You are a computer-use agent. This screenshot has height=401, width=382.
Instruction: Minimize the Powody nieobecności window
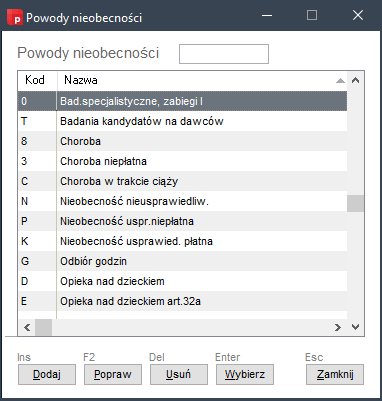(267, 15)
